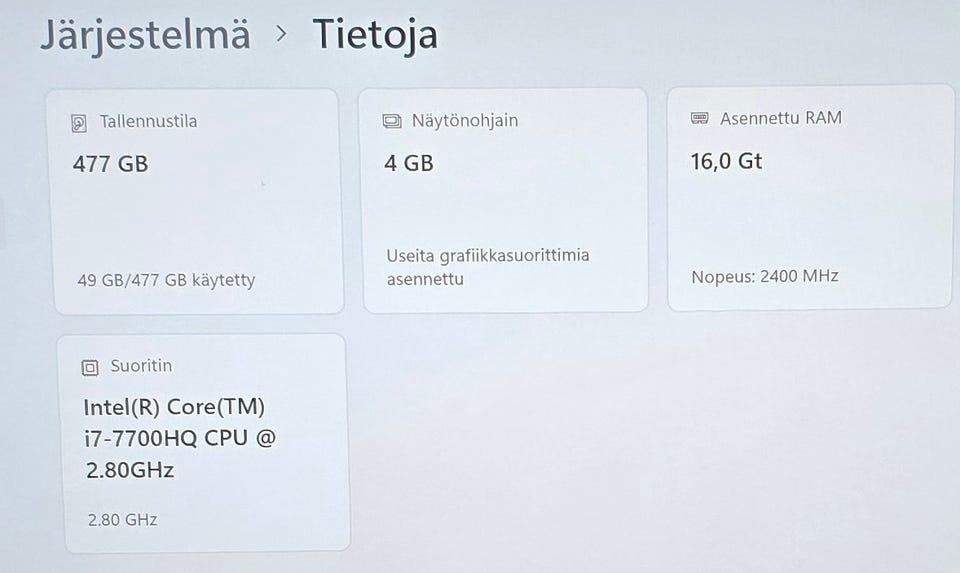The width and height of the screenshot is (960, 573).
Task: Open the Näytönohjain card label
Action: pyautogui.click(x=465, y=121)
